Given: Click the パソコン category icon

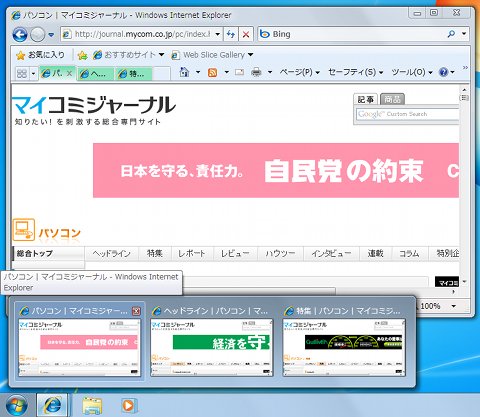Looking at the screenshot, I should pyautogui.click(x=23, y=230).
